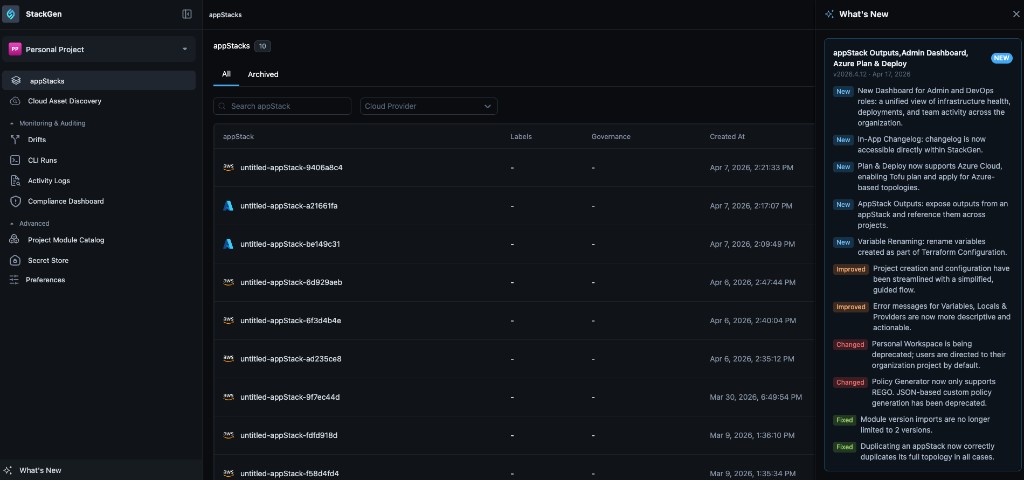Click the Compliance Dashboard shield icon

click(15, 201)
